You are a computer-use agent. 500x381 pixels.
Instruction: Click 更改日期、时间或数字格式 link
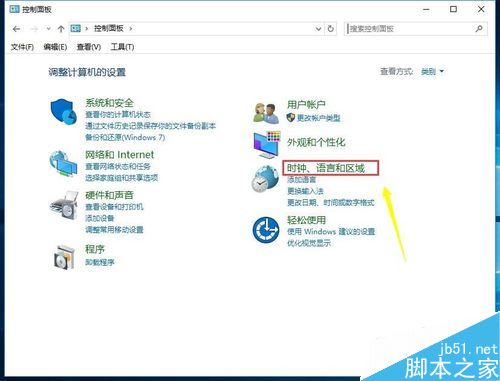coord(331,203)
